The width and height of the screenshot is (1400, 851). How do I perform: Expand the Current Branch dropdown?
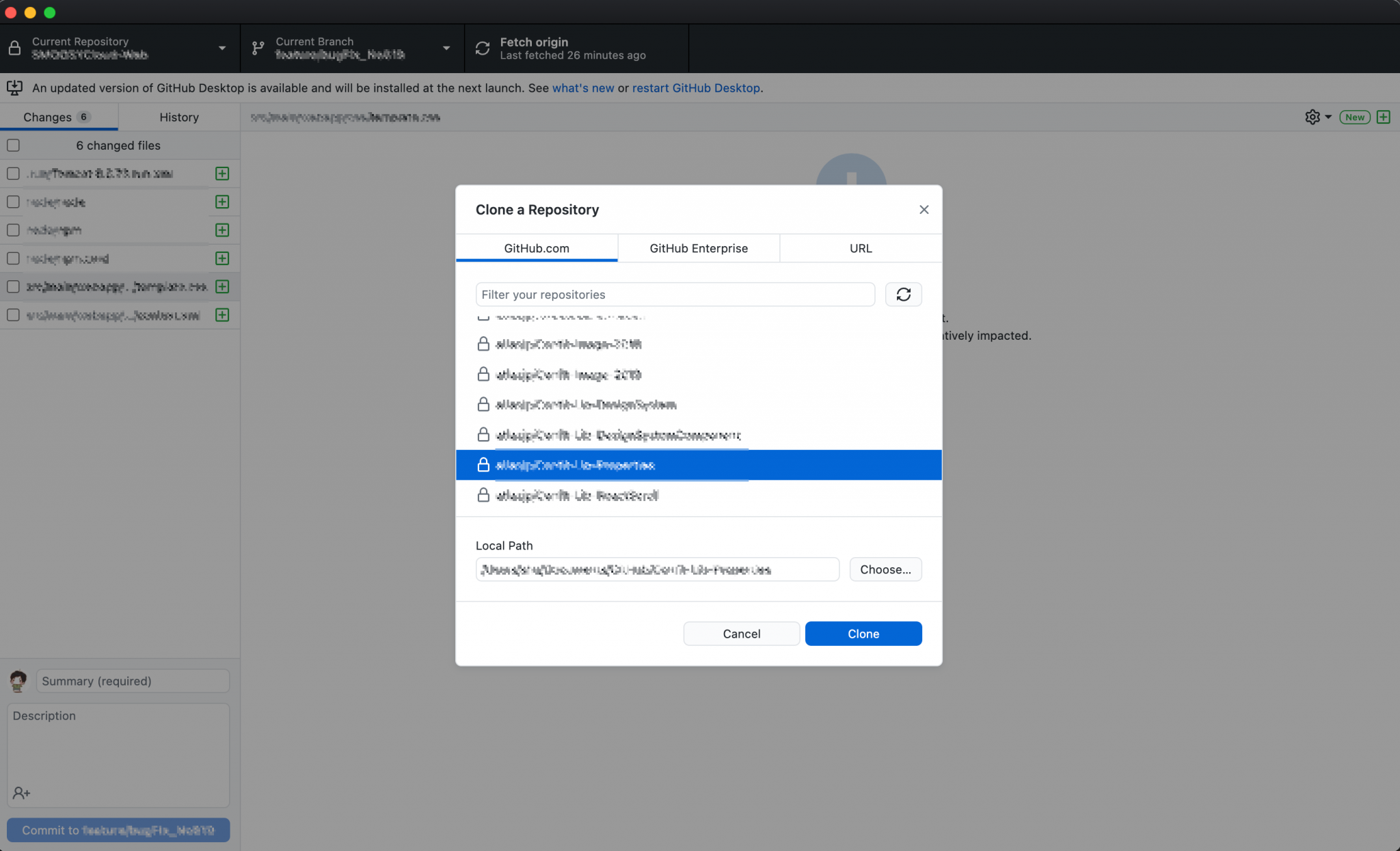click(x=446, y=48)
